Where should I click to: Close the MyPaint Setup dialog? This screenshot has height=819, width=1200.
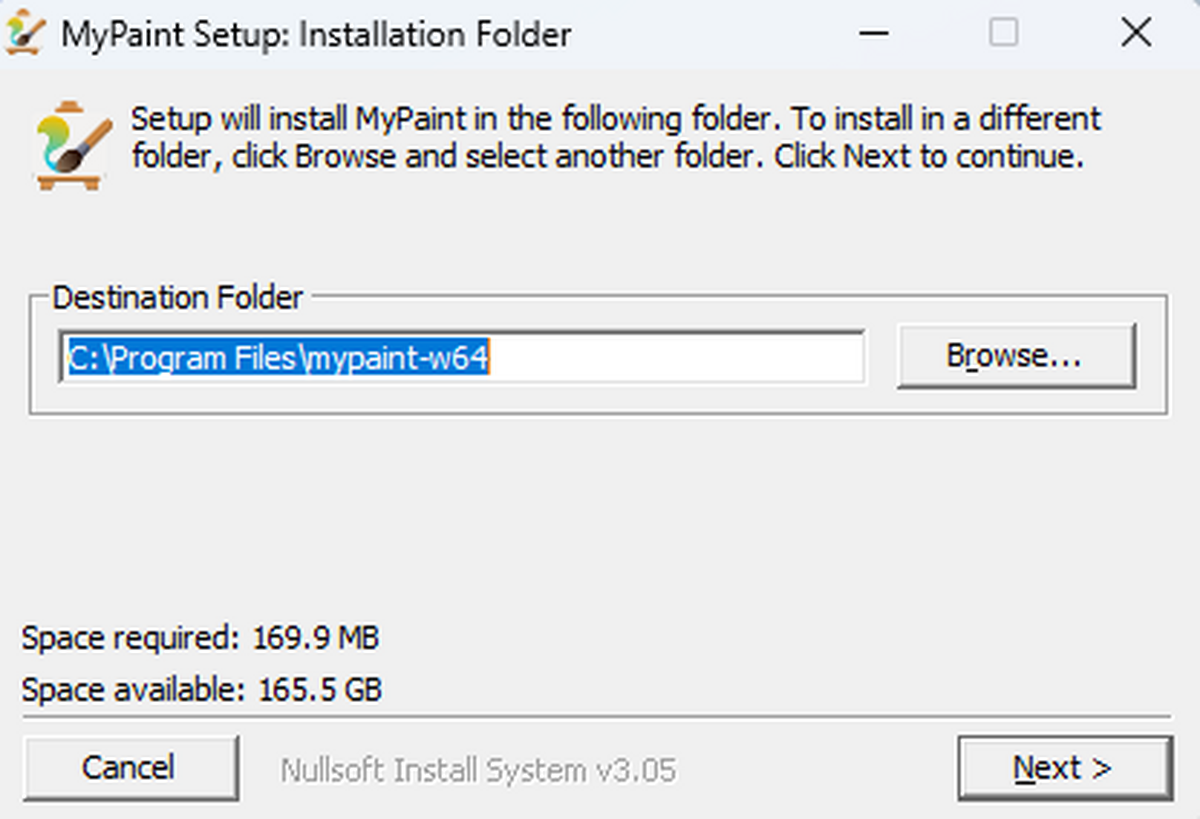pos(1136,34)
